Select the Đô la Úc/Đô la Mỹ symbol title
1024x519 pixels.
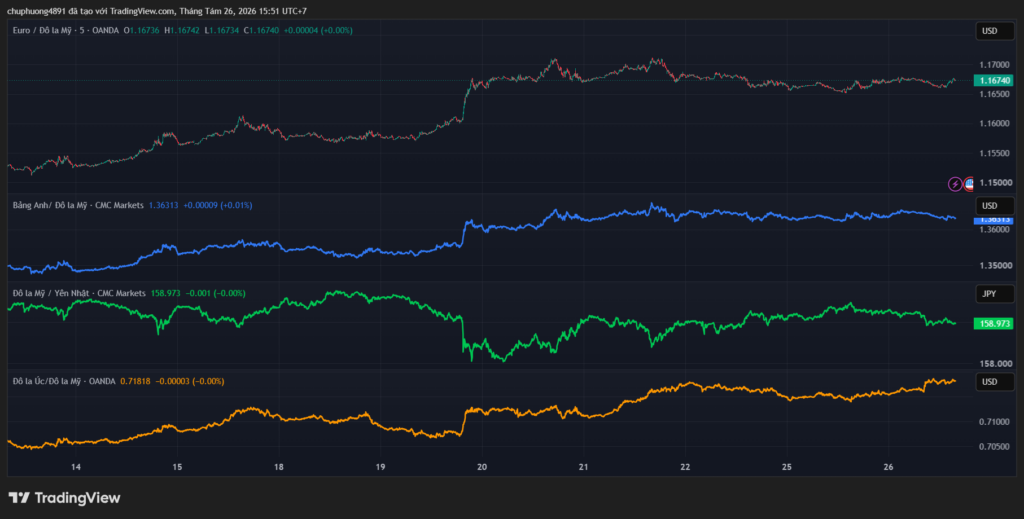[x=64, y=381]
